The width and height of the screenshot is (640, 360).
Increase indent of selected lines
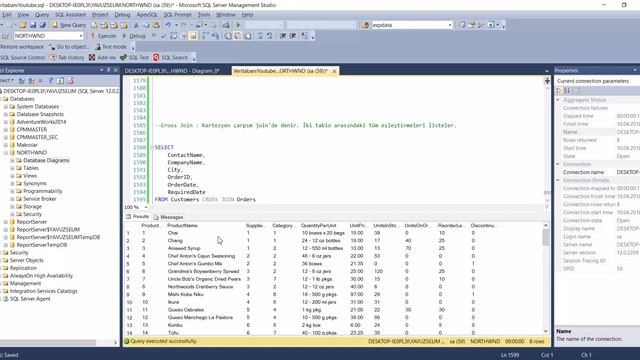(293, 36)
